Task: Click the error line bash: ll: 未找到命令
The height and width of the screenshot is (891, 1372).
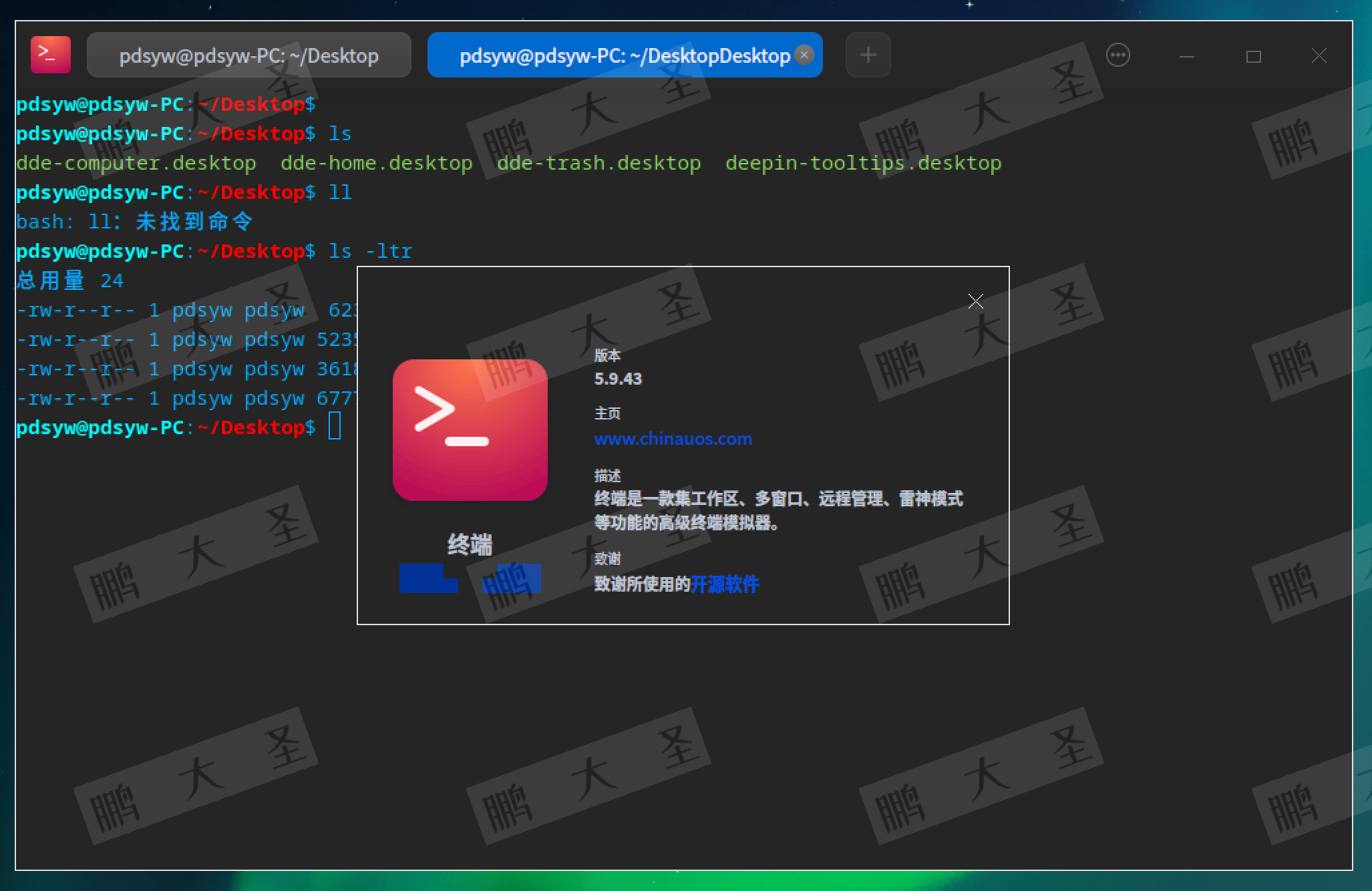Action: [135, 222]
